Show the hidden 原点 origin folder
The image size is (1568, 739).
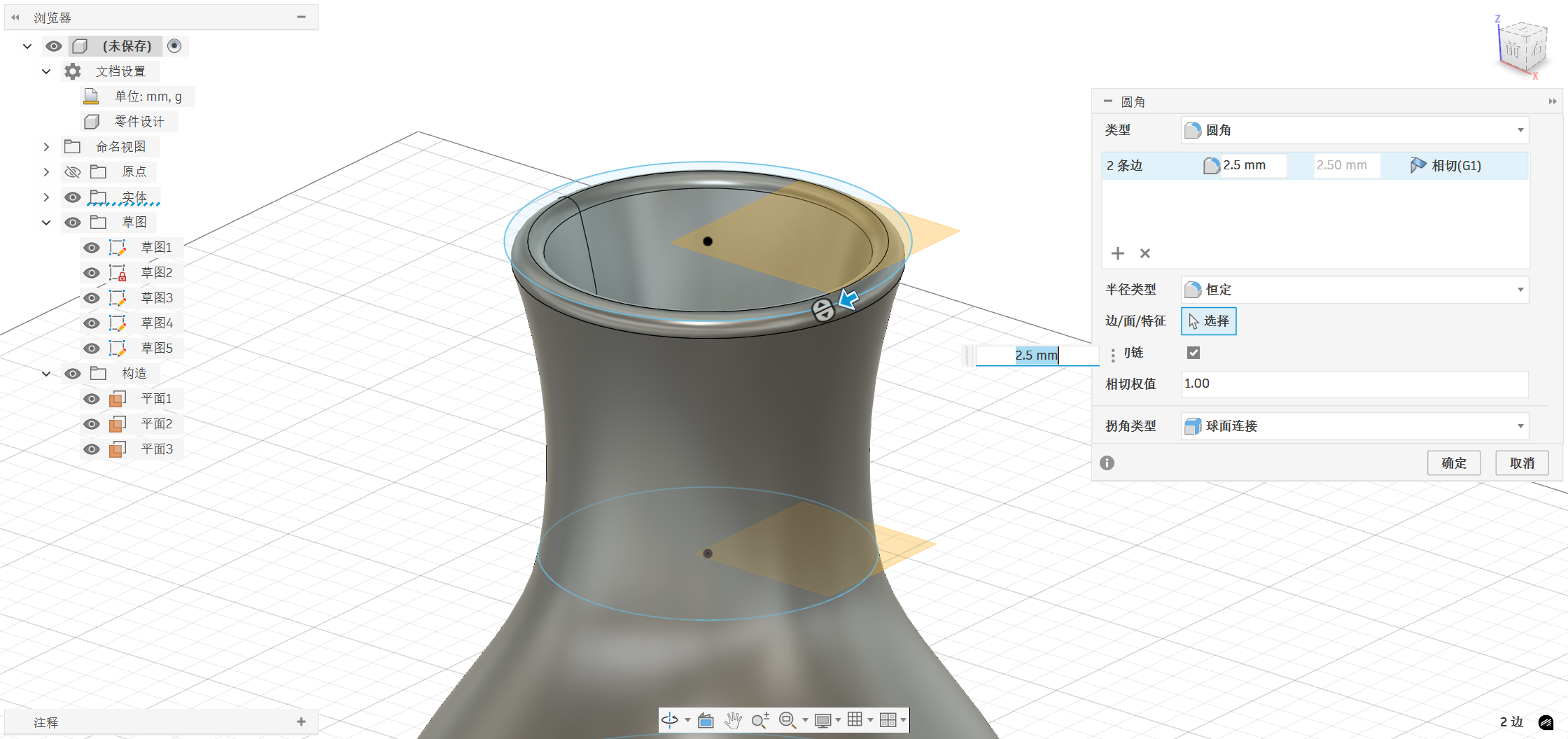(73, 172)
